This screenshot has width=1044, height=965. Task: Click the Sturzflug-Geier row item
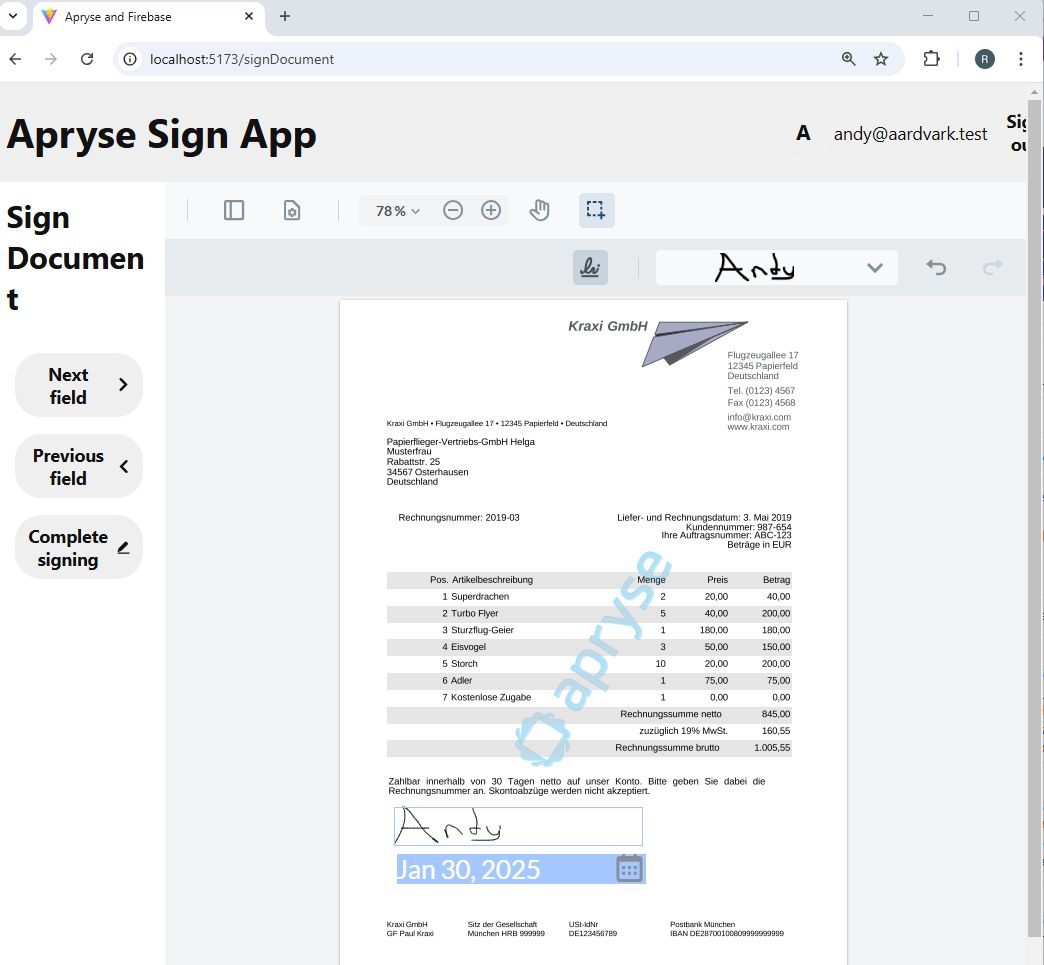pyautogui.click(x=482, y=630)
